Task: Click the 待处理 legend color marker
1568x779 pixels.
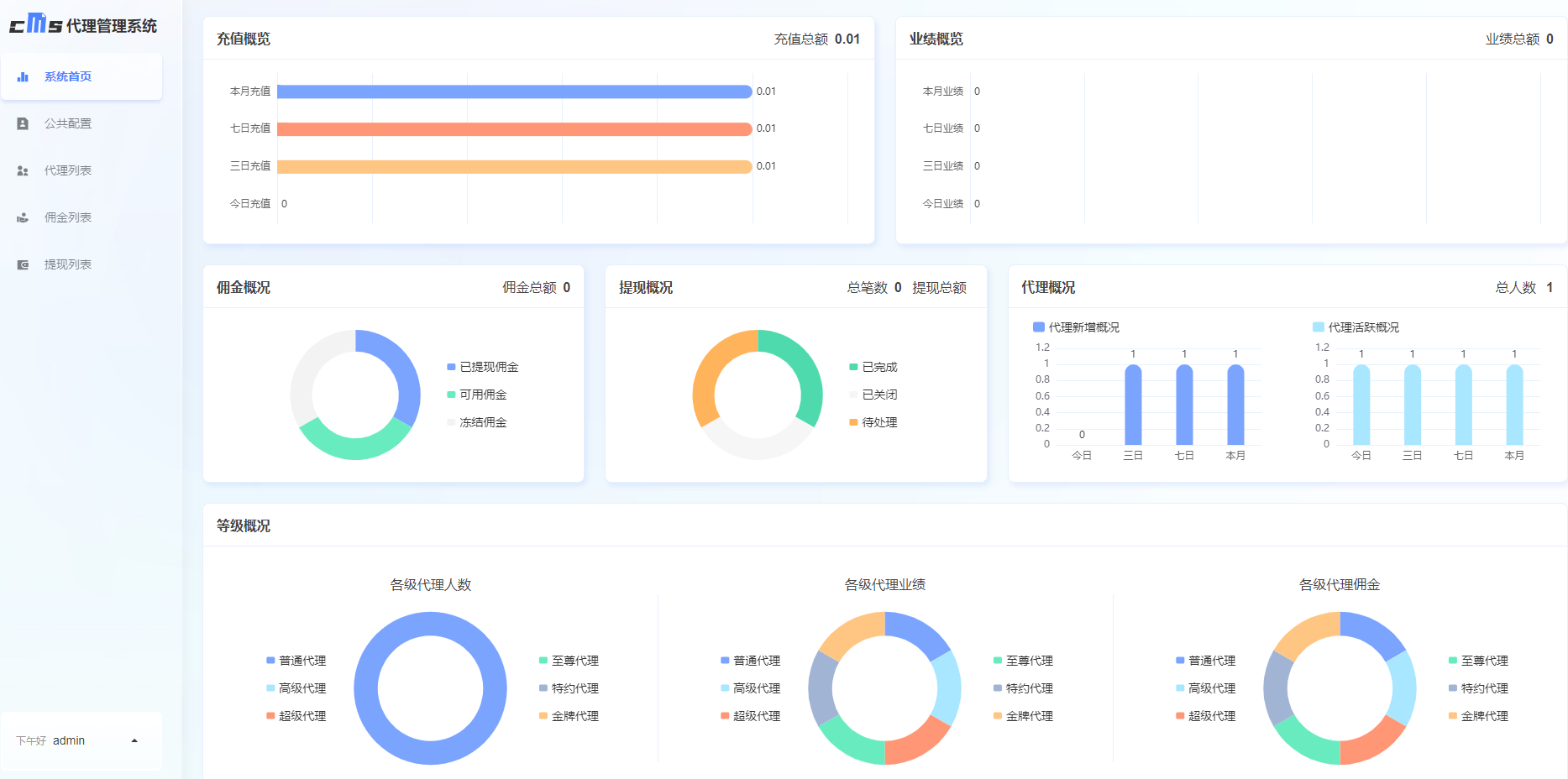Action: coord(853,422)
